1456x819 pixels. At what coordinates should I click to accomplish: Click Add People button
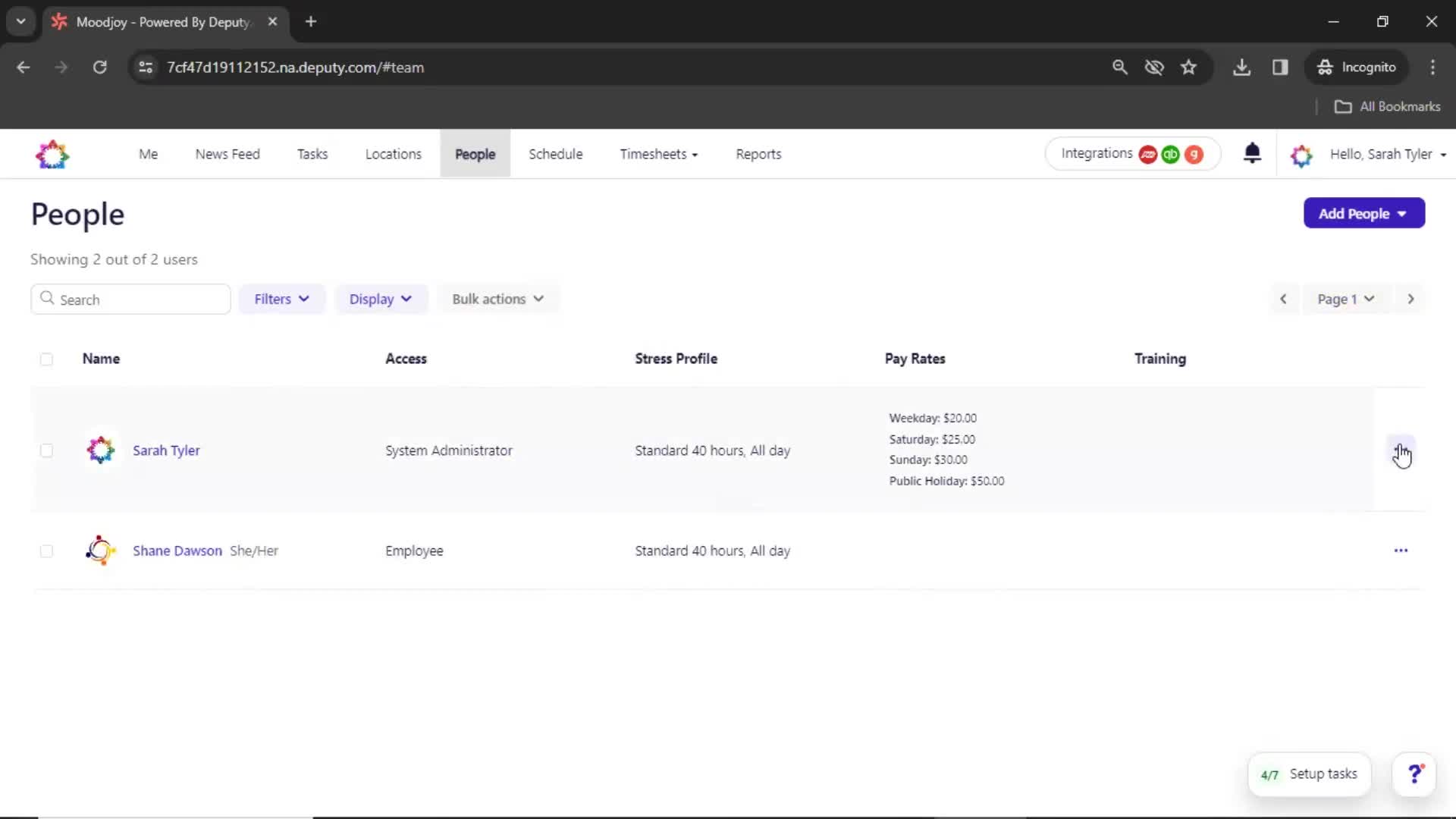(x=1362, y=213)
